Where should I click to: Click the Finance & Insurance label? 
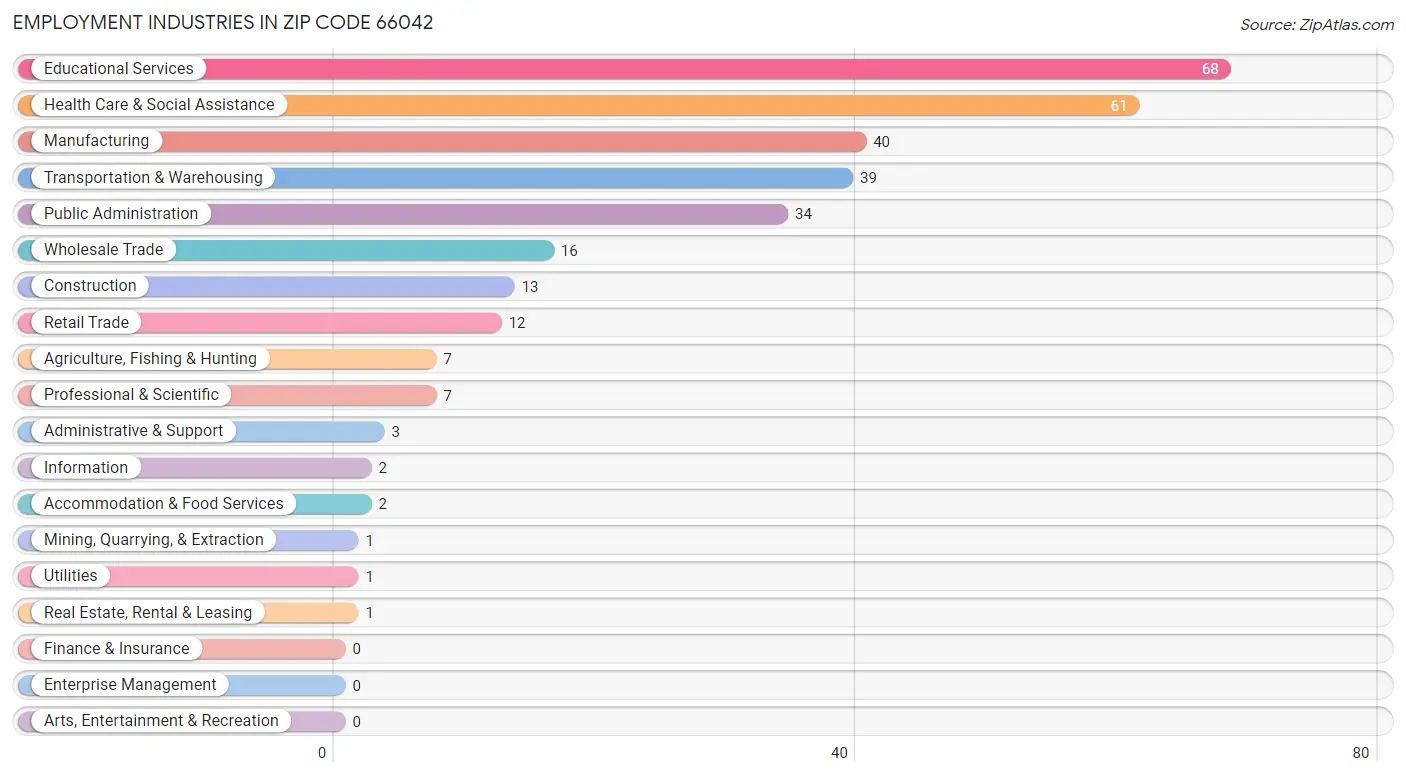pos(116,649)
